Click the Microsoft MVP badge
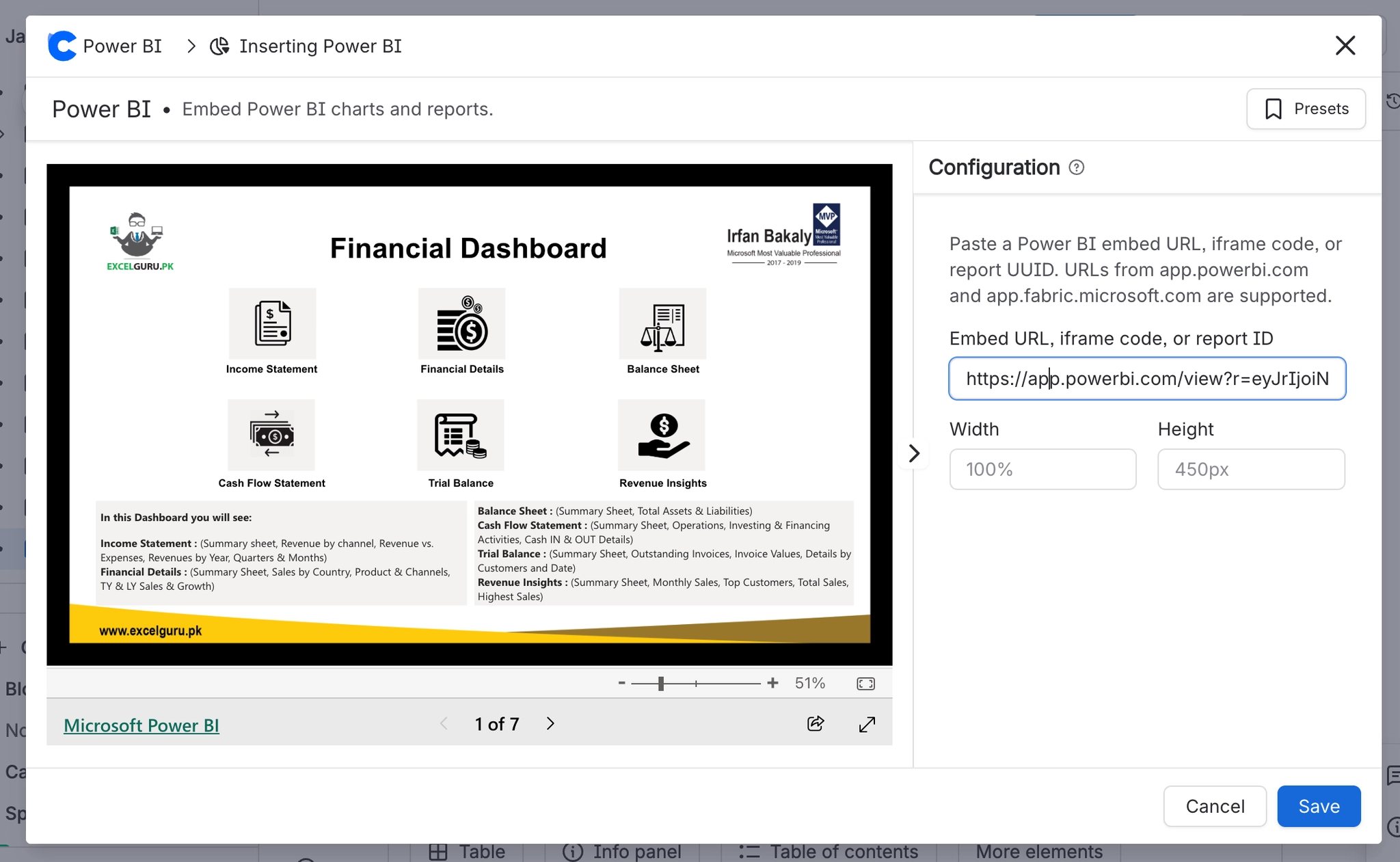 [x=826, y=224]
